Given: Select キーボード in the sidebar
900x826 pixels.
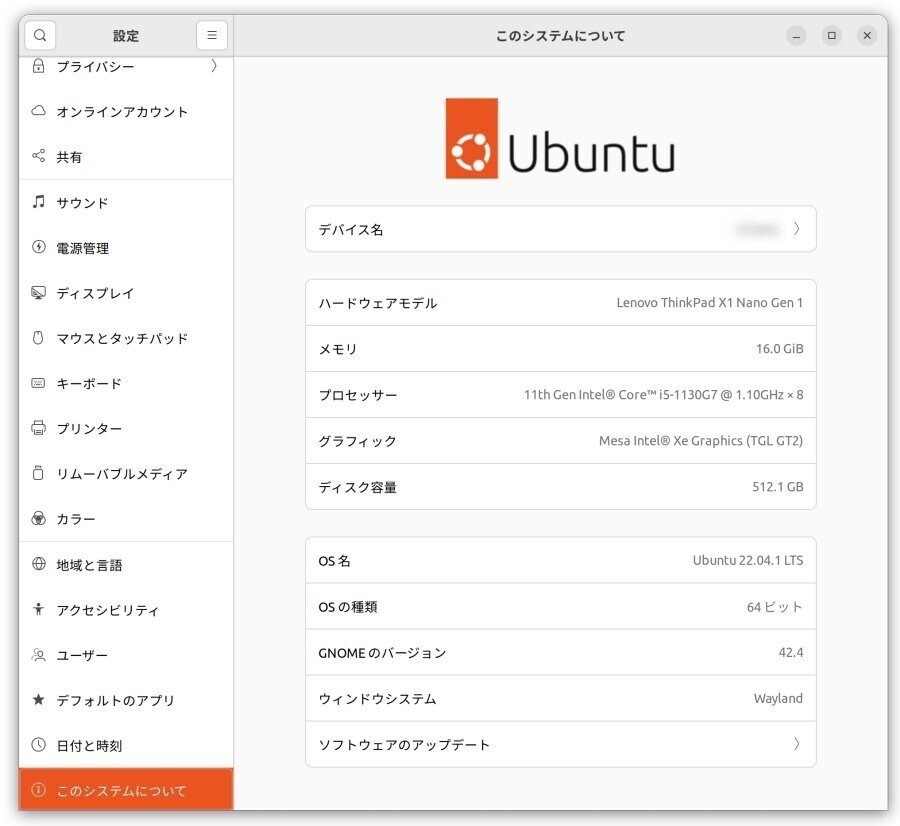Looking at the screenshot, I should click(x=126, y=383).
